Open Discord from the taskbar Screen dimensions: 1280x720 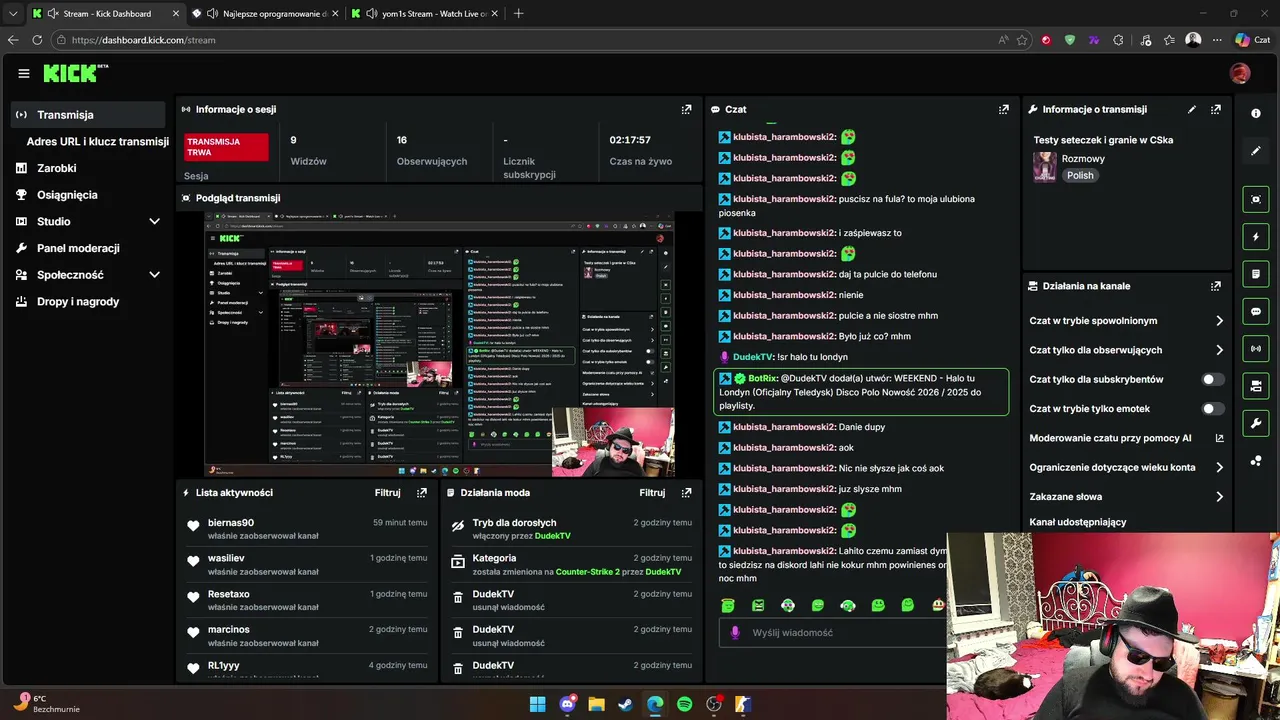tap(568, 704)
